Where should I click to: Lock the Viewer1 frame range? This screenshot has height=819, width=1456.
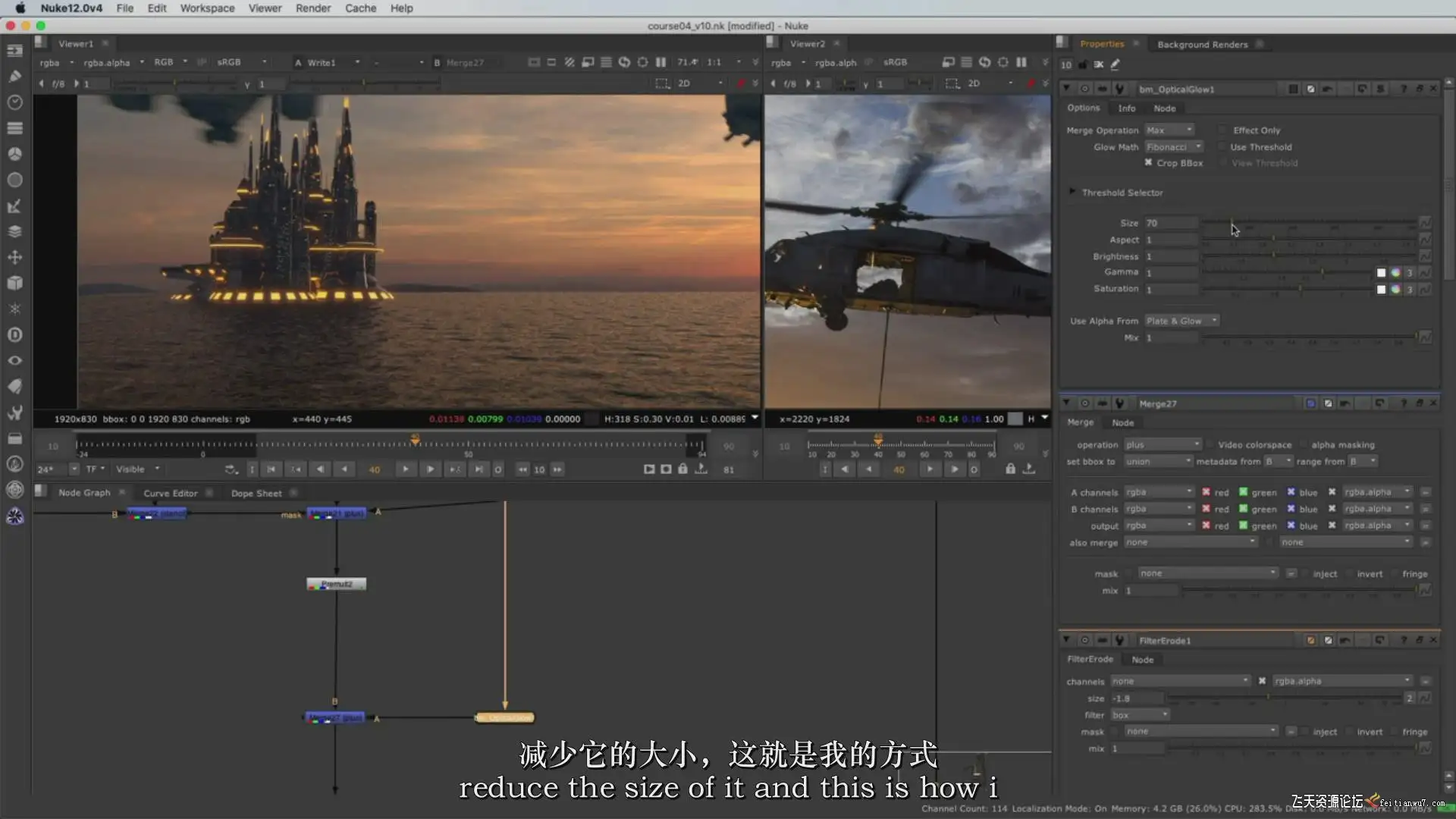click(x=682, y=469)
